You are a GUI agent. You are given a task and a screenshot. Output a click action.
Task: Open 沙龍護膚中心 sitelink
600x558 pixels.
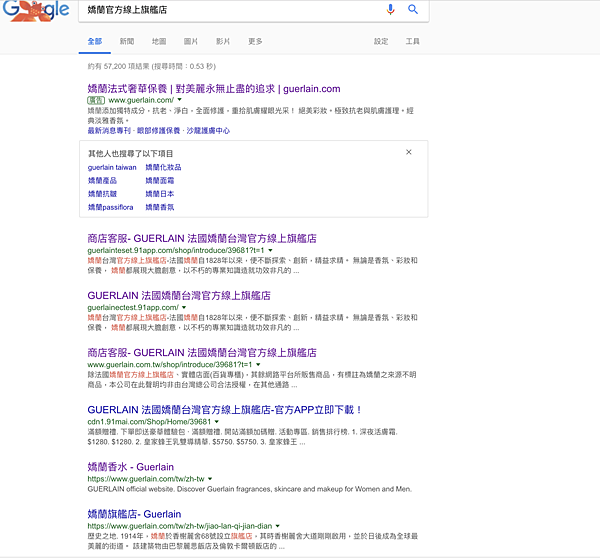click(x=208, y=131)
